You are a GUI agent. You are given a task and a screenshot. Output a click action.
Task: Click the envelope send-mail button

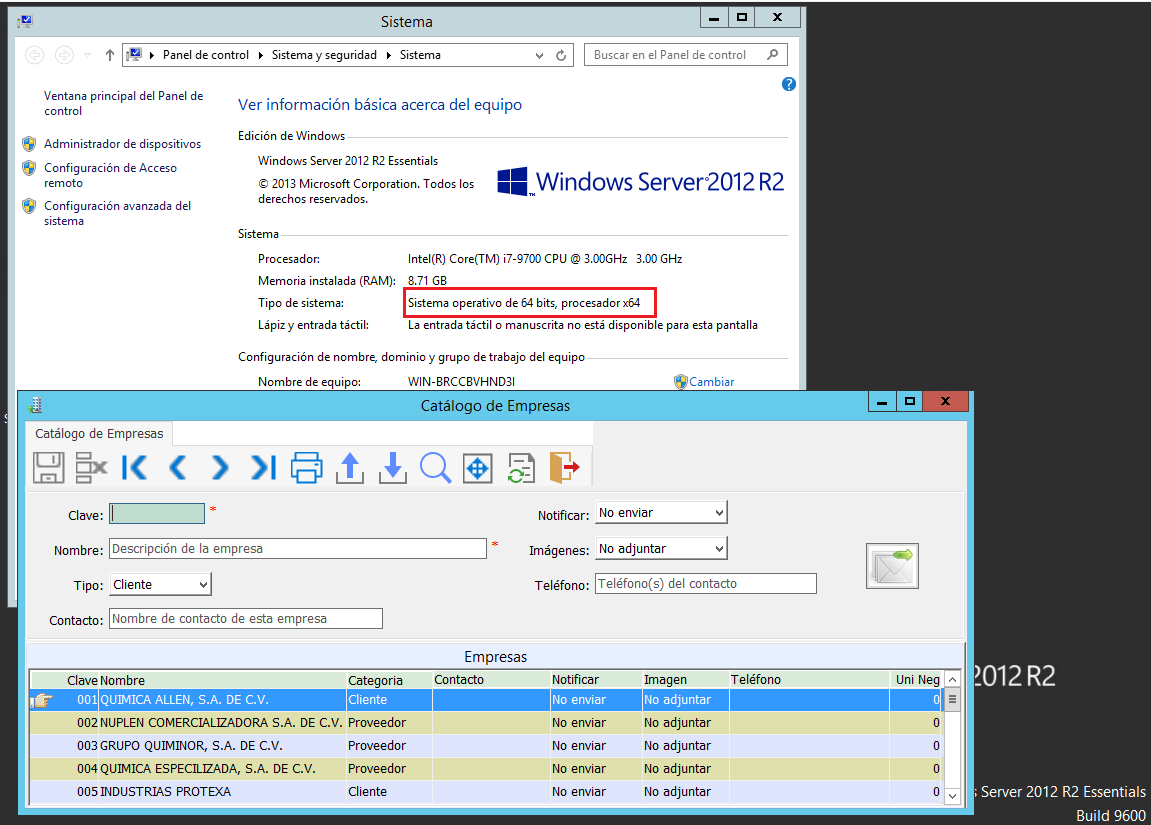pyautogui.click(x=892, y=566)
